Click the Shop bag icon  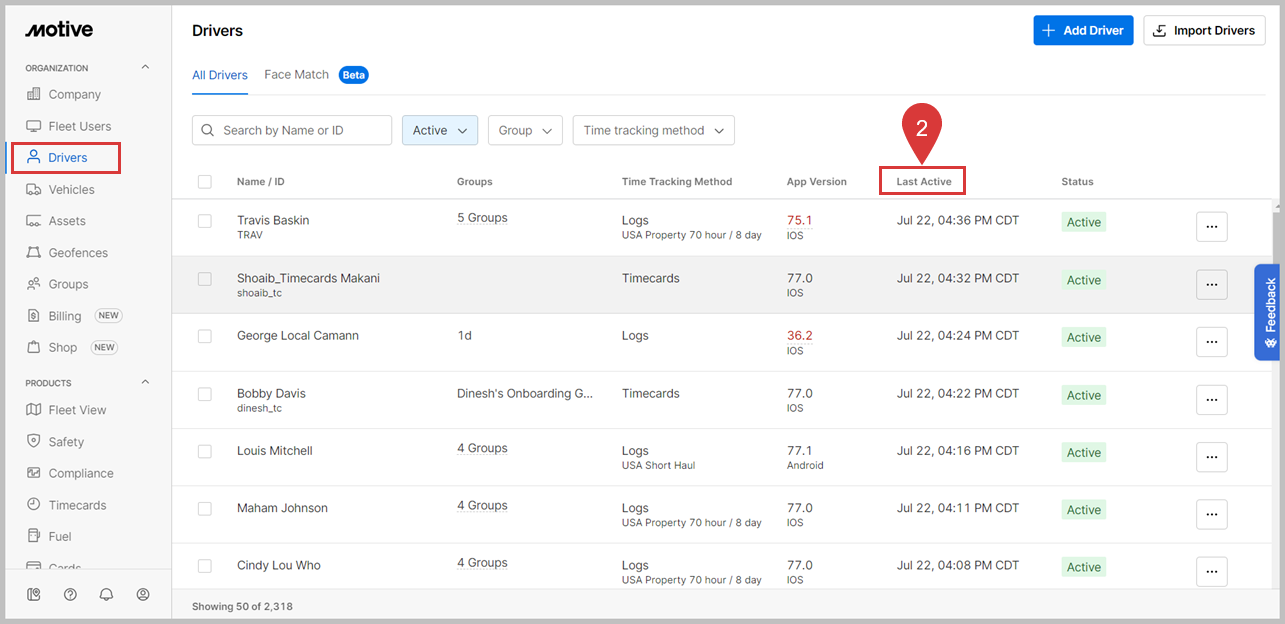[x=34, y=347]
